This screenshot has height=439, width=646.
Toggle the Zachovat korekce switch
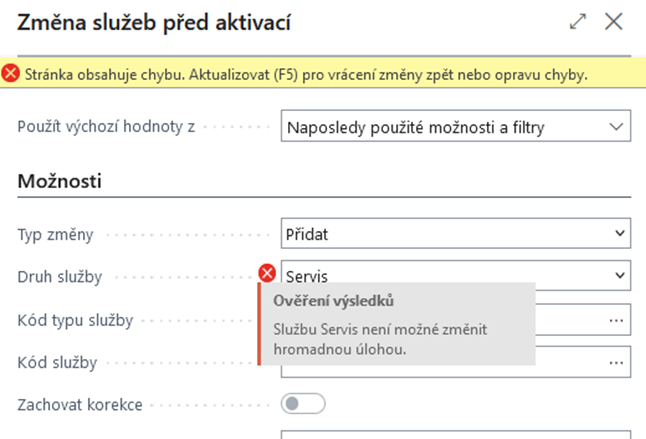[x=304, y=404]
